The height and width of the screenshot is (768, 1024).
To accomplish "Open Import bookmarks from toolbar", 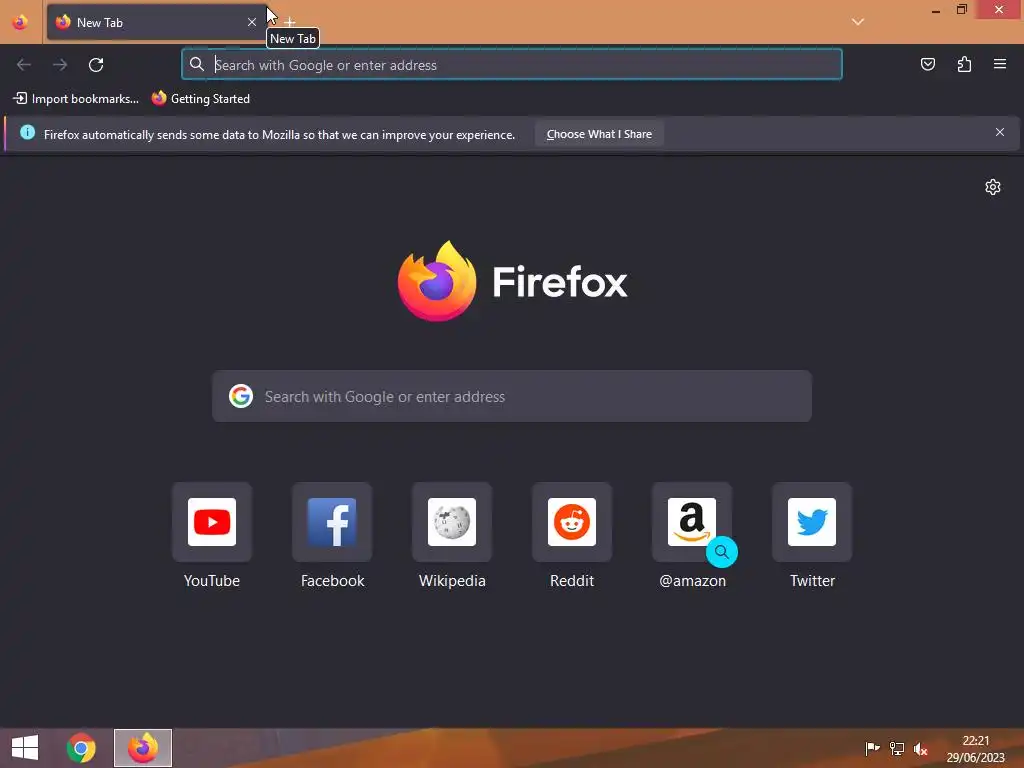I will click(76, 99).
